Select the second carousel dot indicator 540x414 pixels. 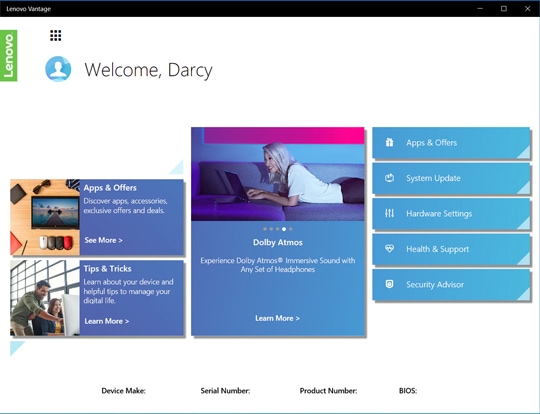coord(271,229)
